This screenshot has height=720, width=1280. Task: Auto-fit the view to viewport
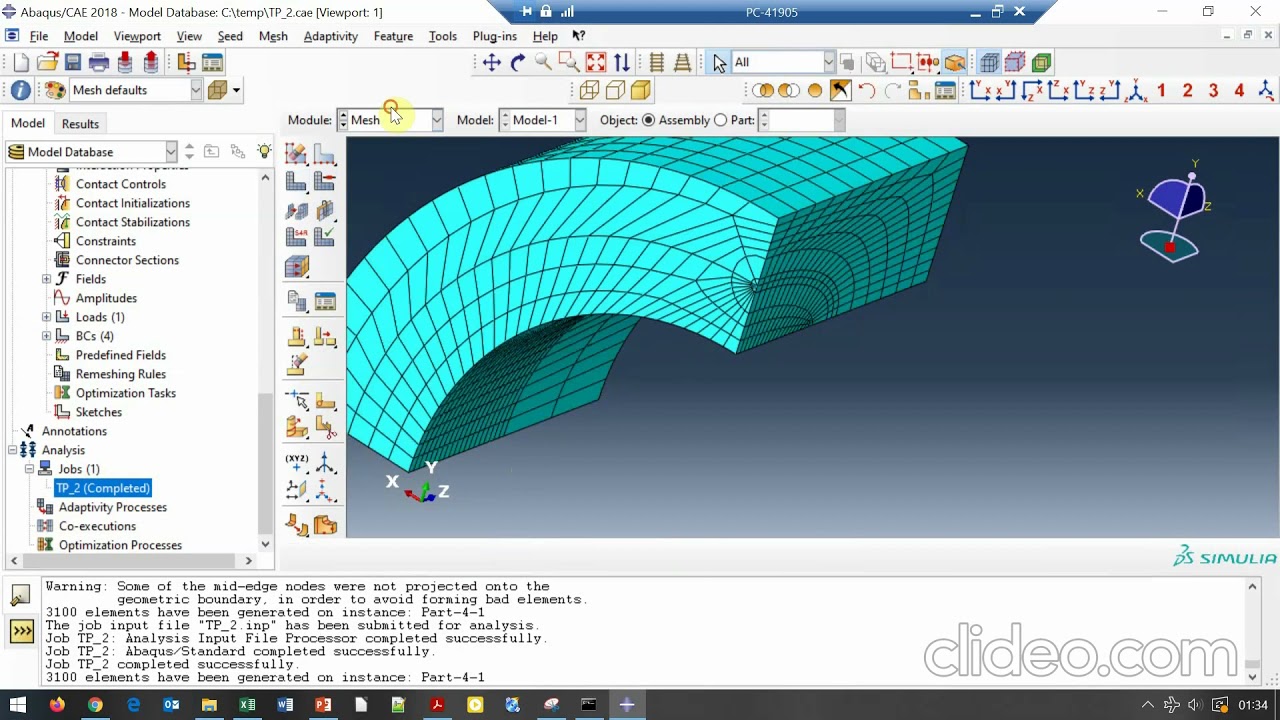pyautogui.click(x=595, y=63)
